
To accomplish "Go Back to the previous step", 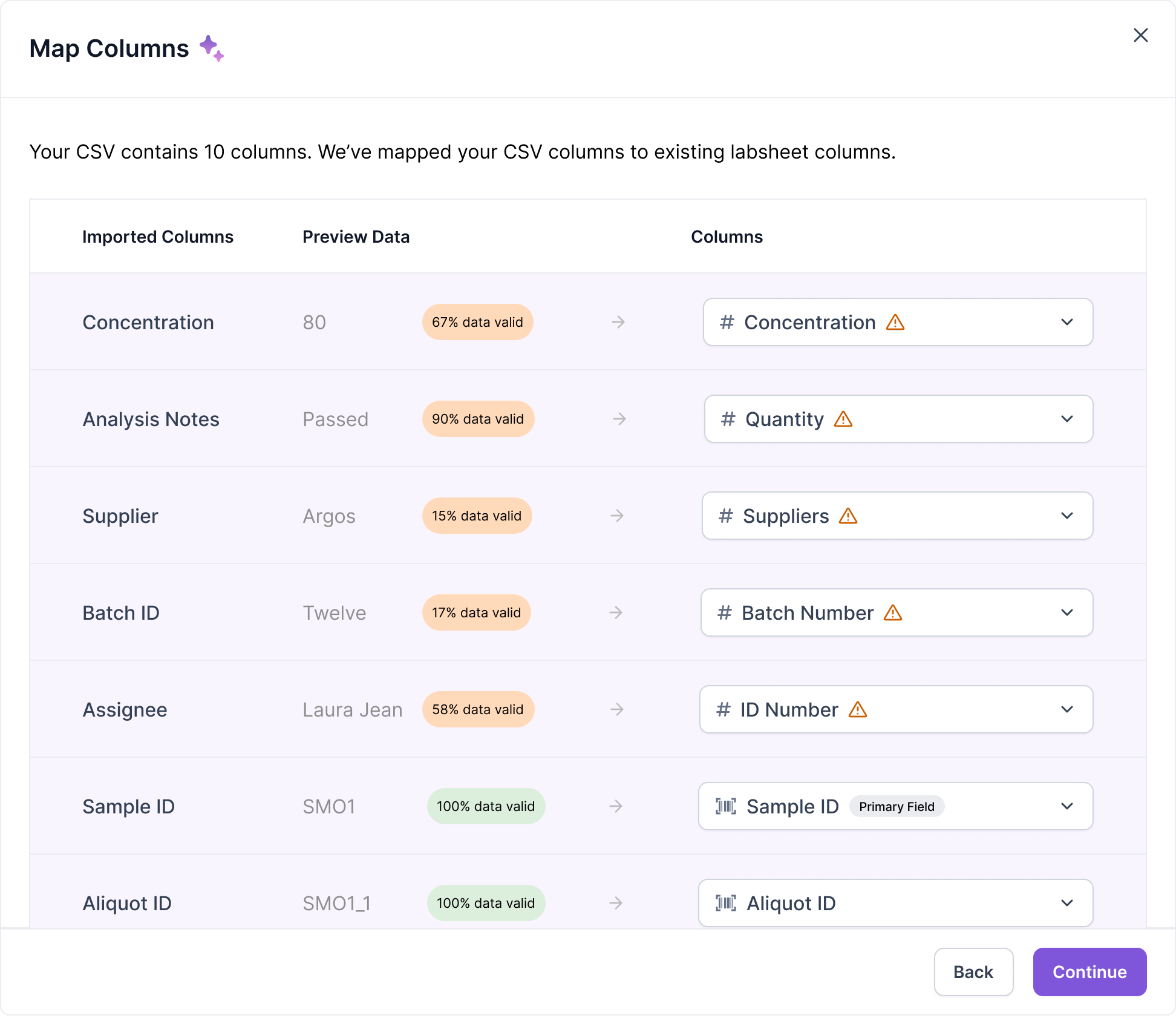I will [973, 971].
